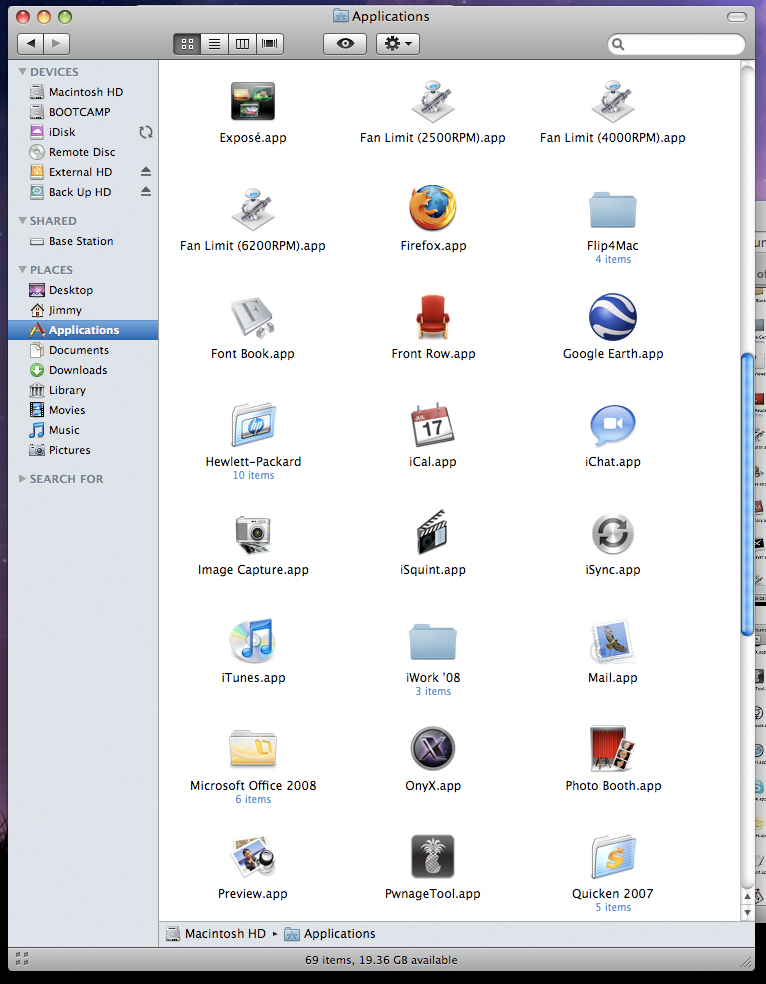Screen dimensions: 766x984
Task: Open Library in the sidebar
Action: point(83,390)
